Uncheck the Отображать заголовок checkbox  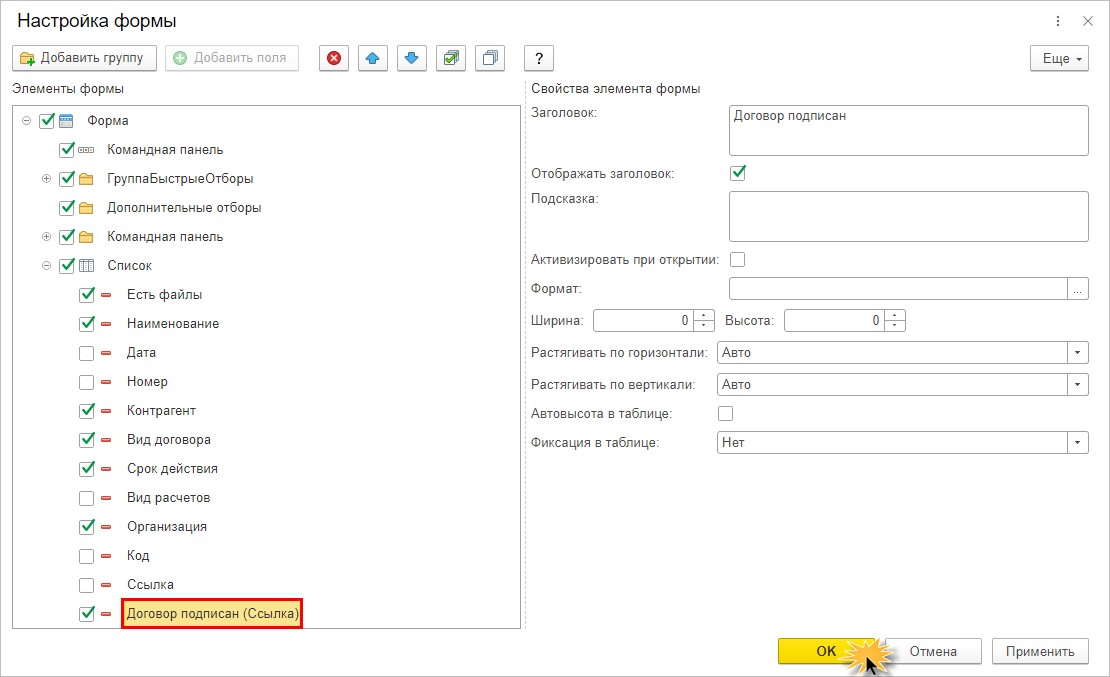coord(738,173)
